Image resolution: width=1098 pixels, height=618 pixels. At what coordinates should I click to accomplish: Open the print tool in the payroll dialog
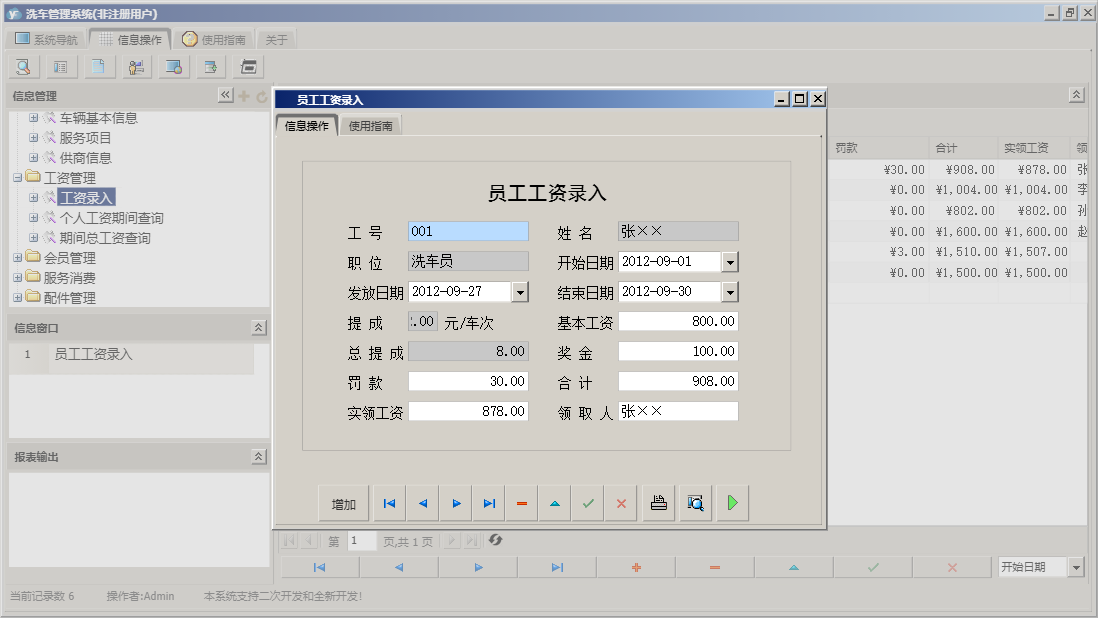coord(658,503)
